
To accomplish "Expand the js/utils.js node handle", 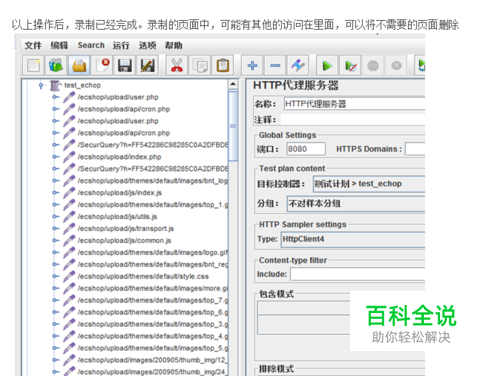I will (x=56, y=216).
